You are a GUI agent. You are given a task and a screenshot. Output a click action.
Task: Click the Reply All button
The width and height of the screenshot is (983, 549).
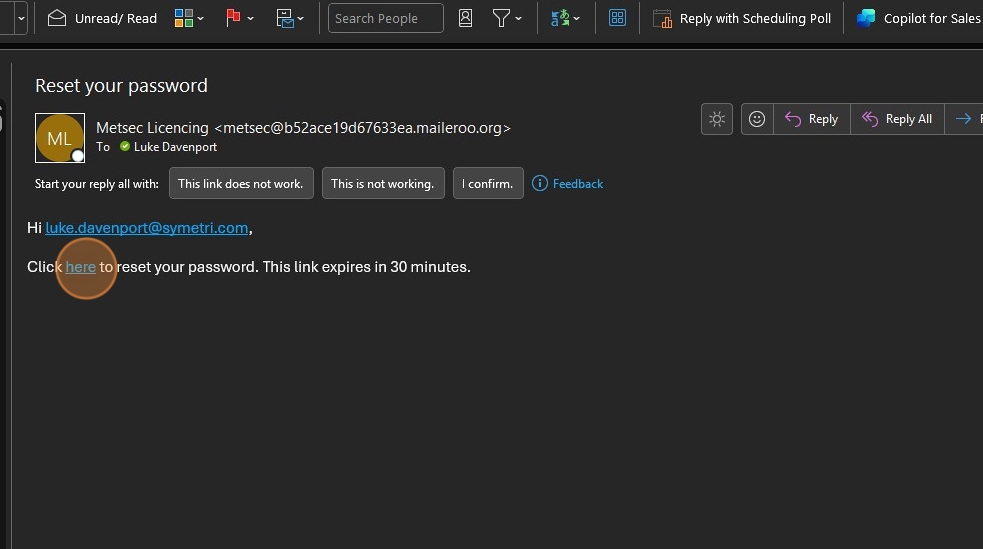coord(897,119)
